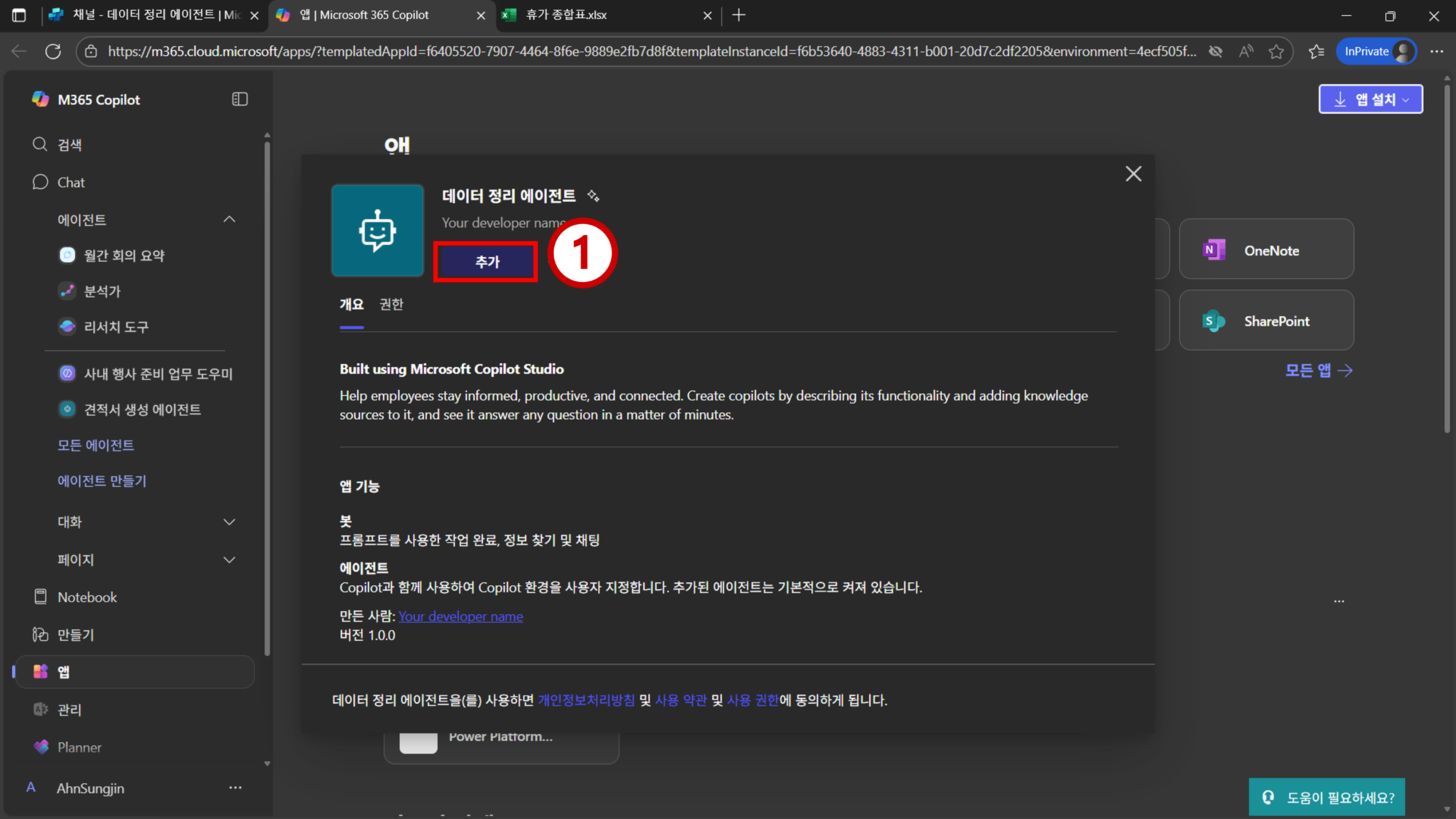Click the Your developer name link

[461, 616]
